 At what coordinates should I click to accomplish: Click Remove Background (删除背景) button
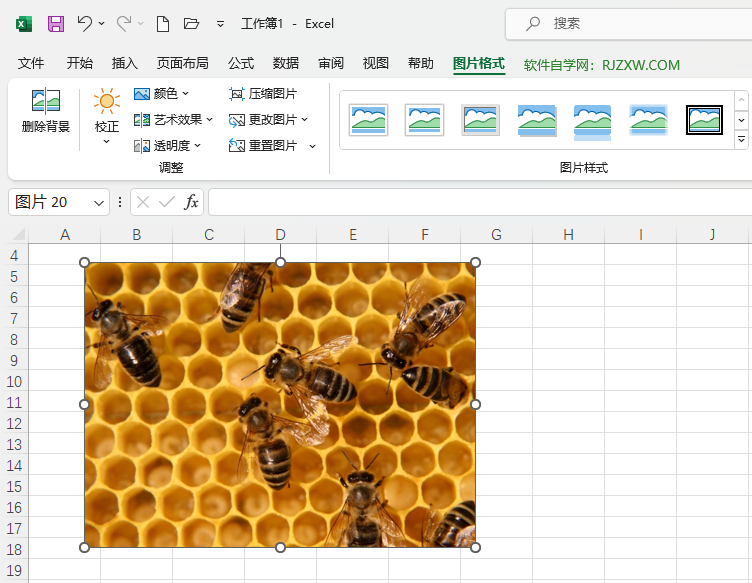coord(46,111)
